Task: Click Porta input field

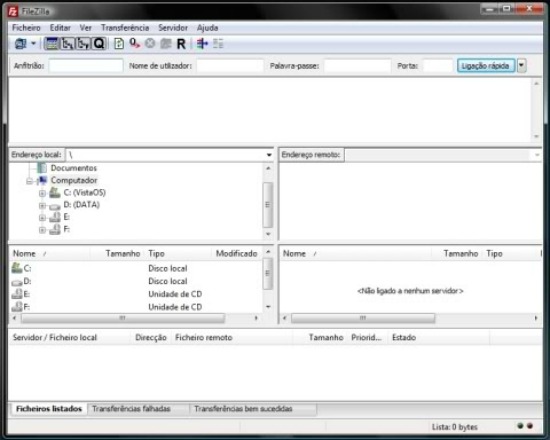Action: pos(437,66)
